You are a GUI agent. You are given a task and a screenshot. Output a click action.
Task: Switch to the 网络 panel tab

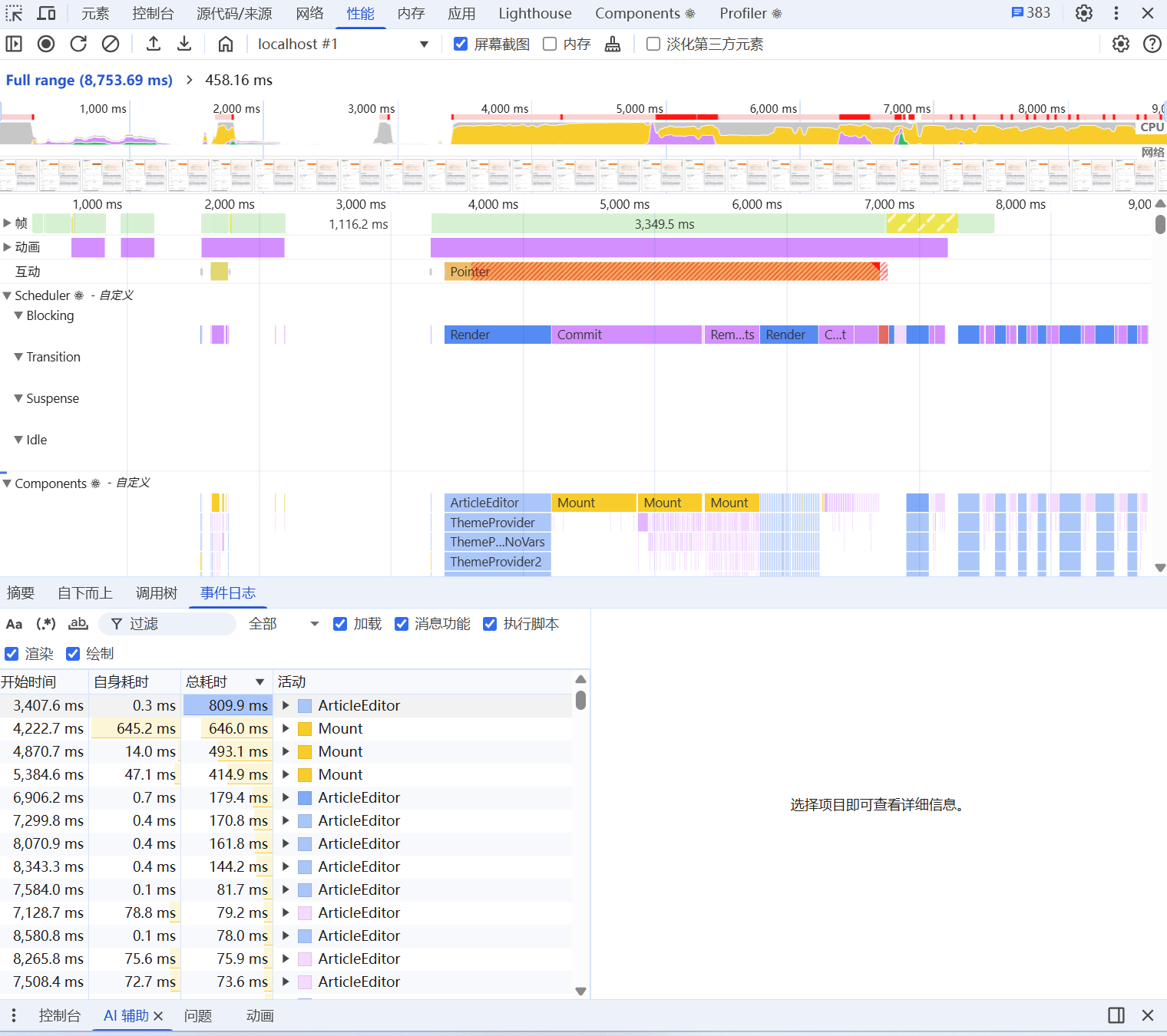click(x=309, y=13)
